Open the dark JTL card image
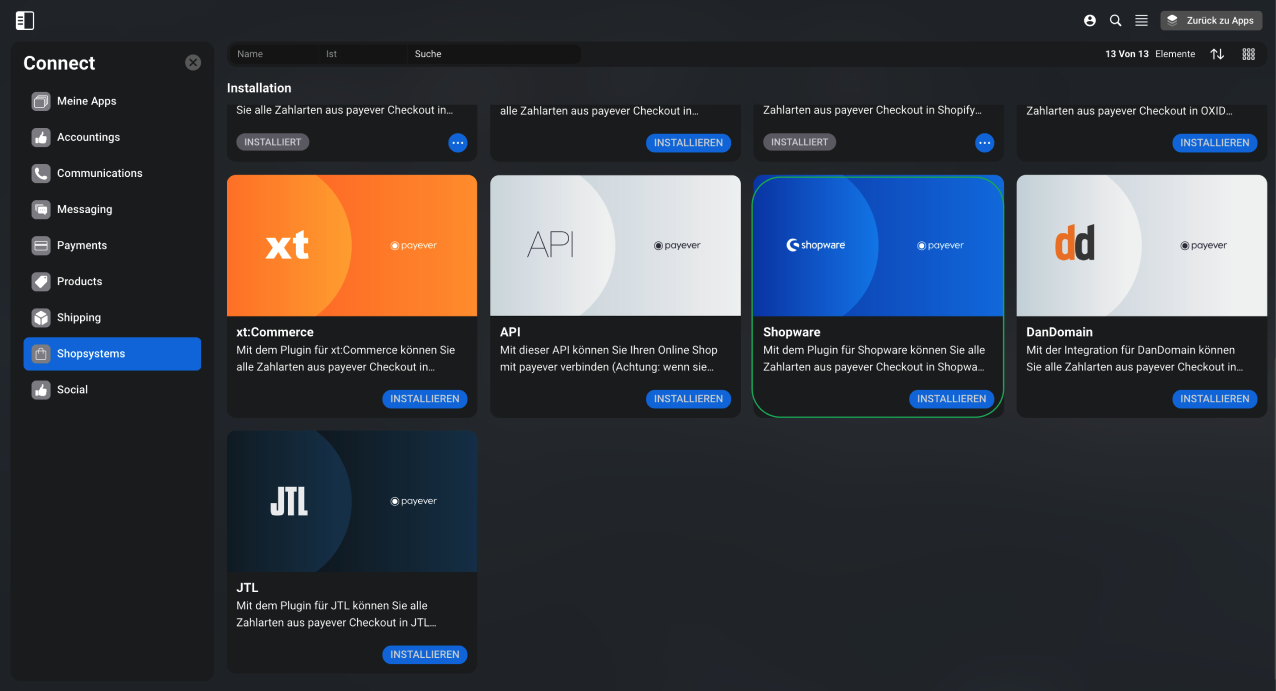Screen dimensions: 1276x691 tap(352, 501)
